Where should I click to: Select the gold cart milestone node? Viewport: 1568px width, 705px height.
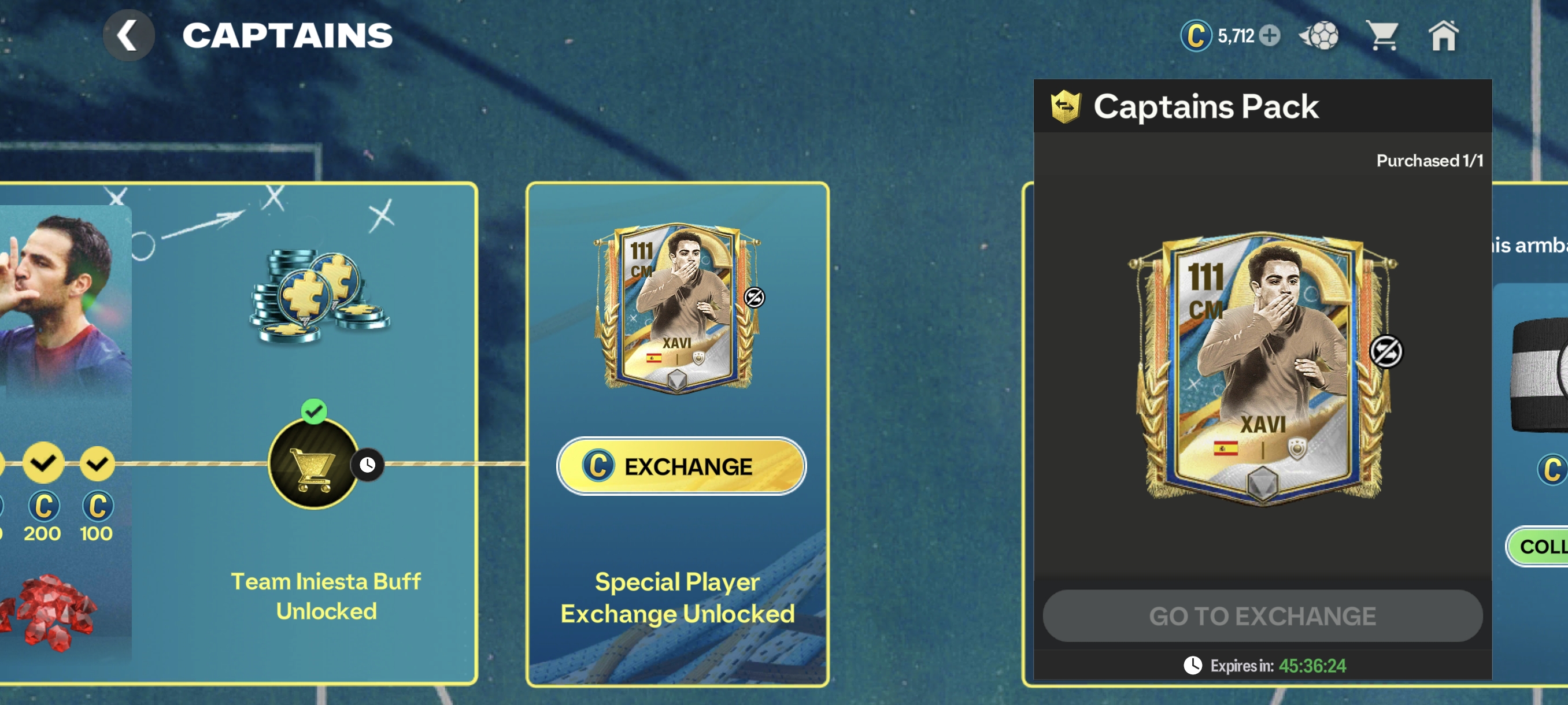click(313, 464)
